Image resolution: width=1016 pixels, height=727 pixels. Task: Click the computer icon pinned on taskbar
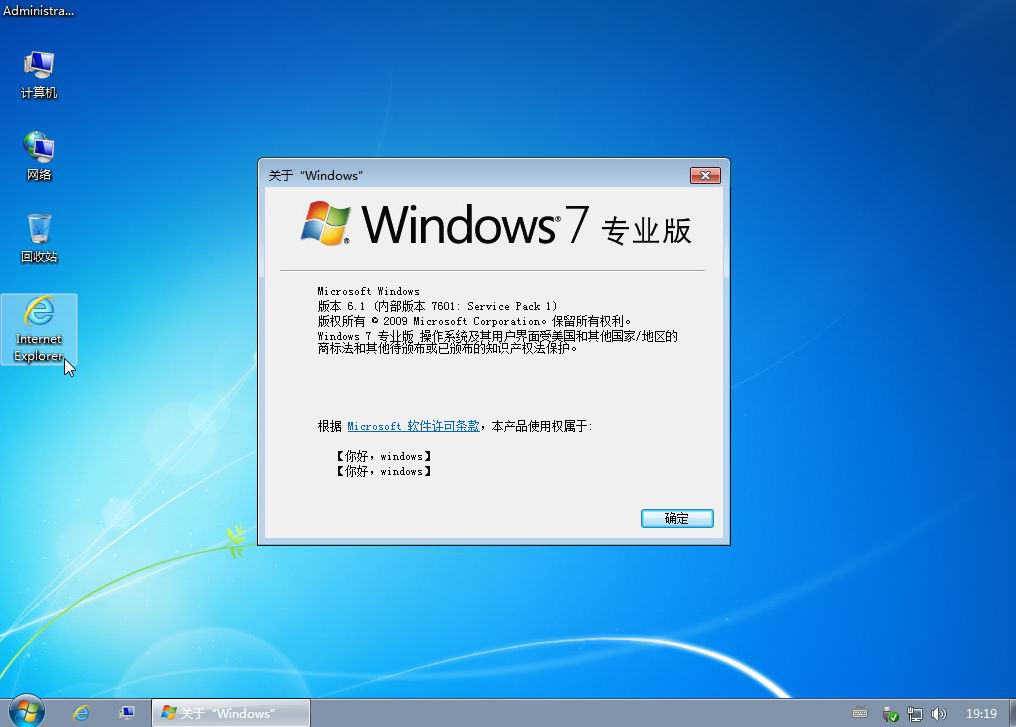127,713
